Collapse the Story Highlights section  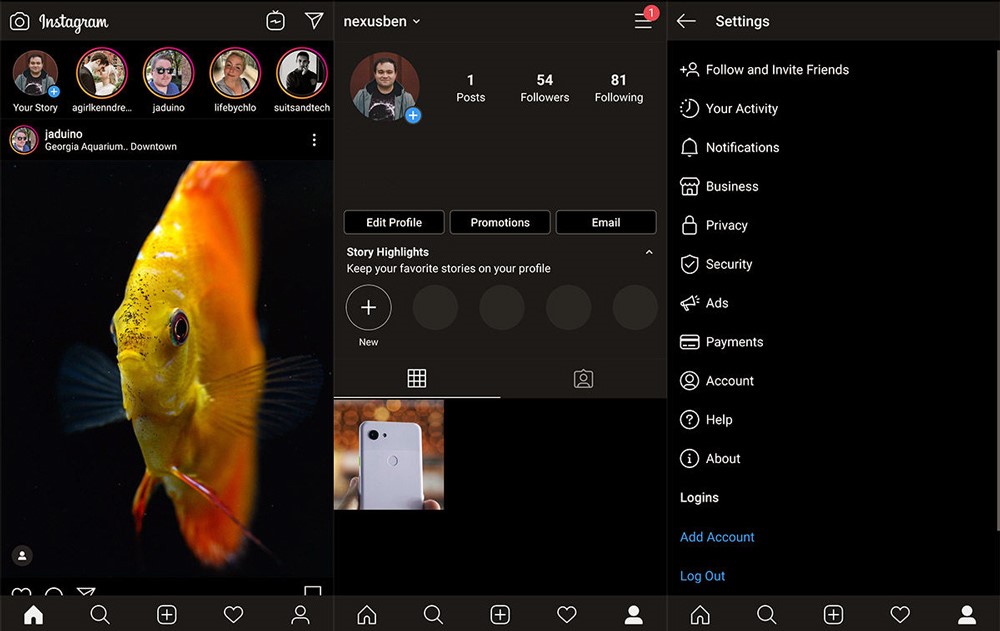pos(649,253)
